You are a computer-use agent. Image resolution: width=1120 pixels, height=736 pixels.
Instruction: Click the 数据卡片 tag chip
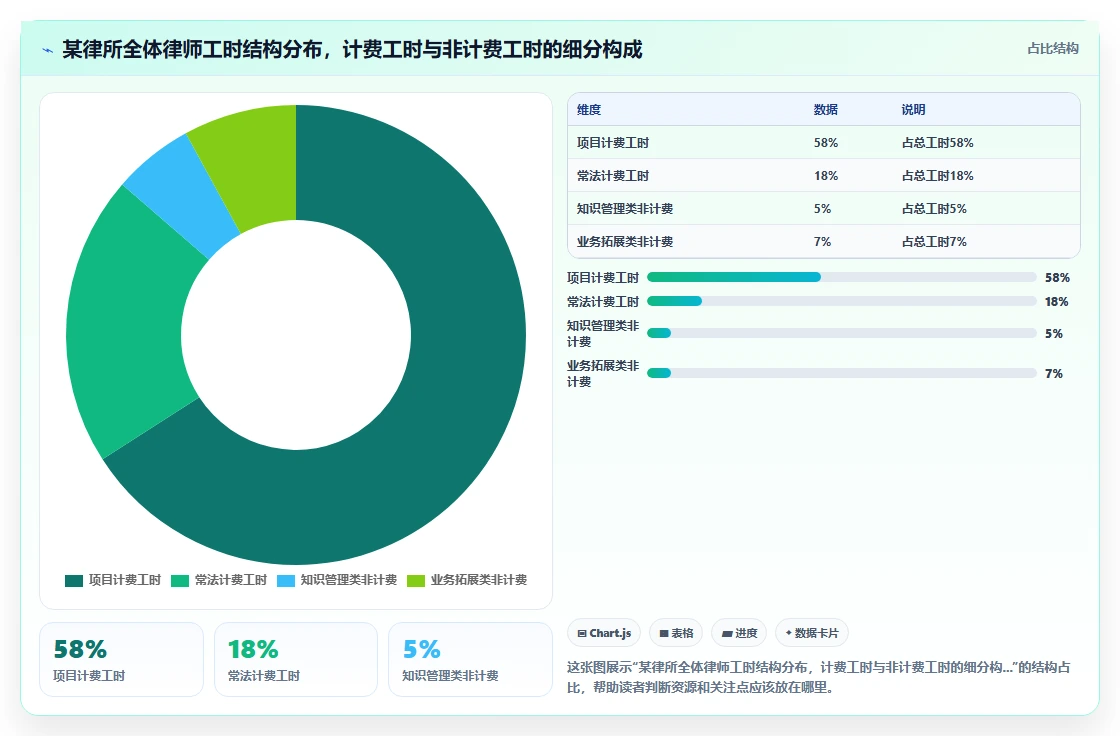[x=811, y=633]
